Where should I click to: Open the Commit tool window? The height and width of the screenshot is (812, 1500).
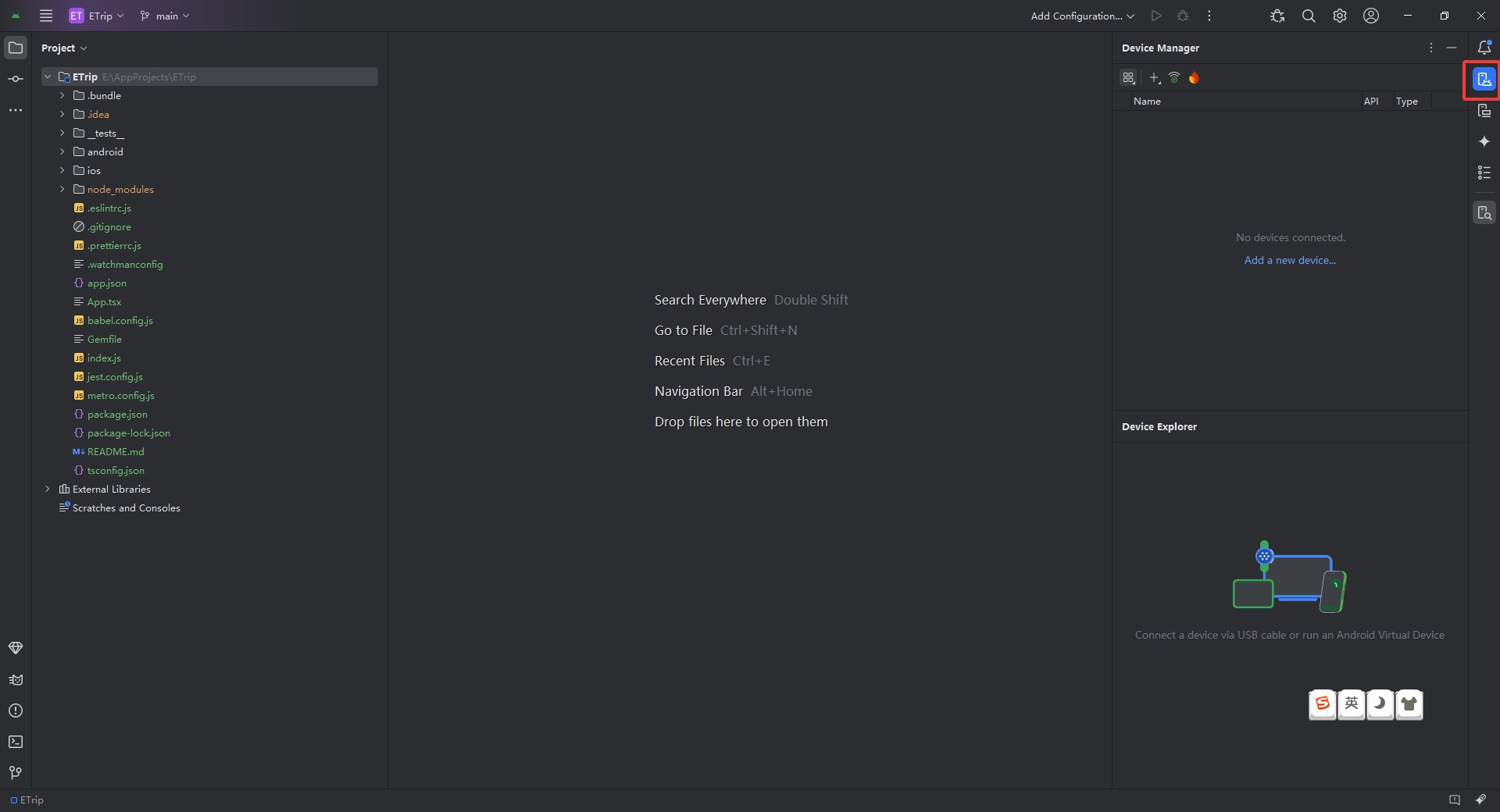point(16,79)
